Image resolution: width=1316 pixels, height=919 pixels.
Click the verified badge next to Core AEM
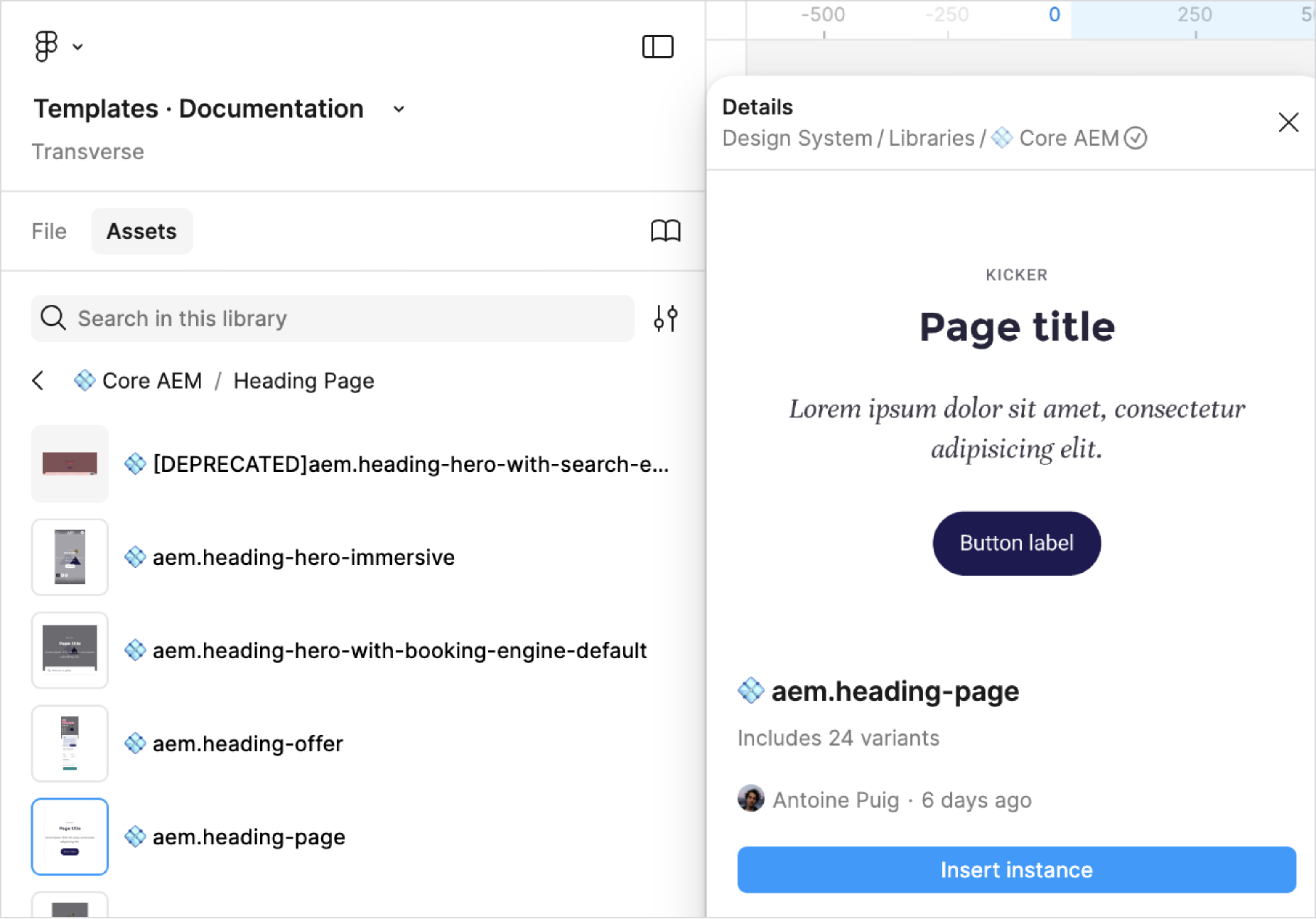[1136, 138]
